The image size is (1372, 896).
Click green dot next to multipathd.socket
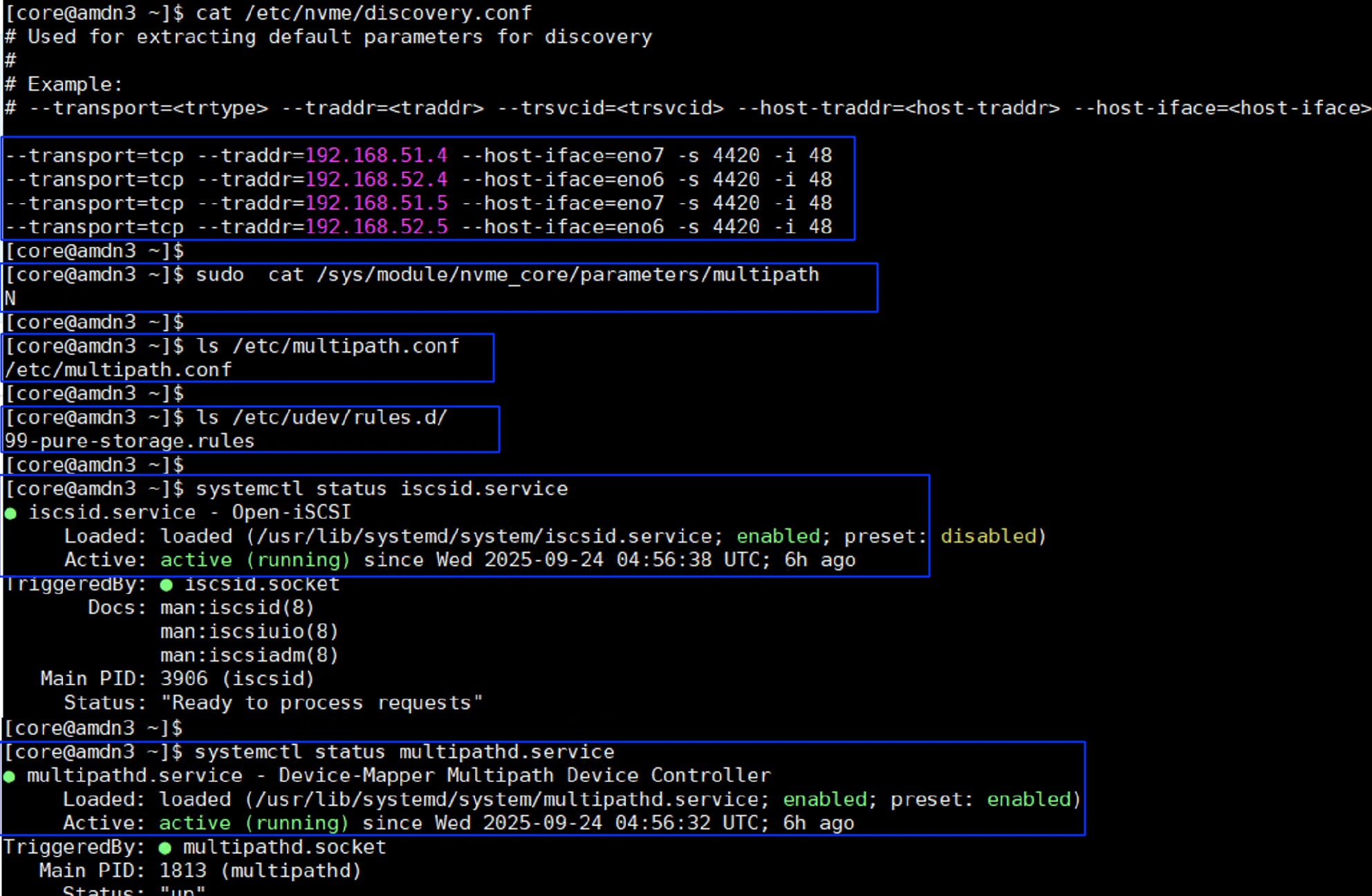pyautogui.click(x=165, y=848)
